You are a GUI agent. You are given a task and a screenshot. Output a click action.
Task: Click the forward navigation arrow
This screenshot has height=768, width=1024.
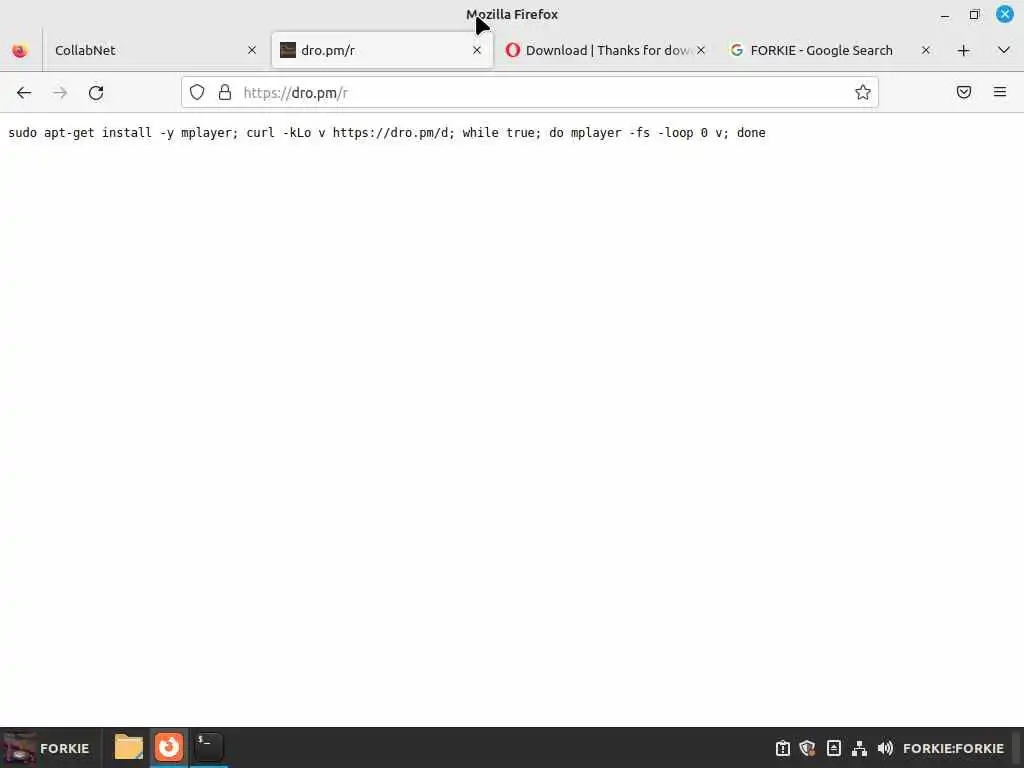60,93
